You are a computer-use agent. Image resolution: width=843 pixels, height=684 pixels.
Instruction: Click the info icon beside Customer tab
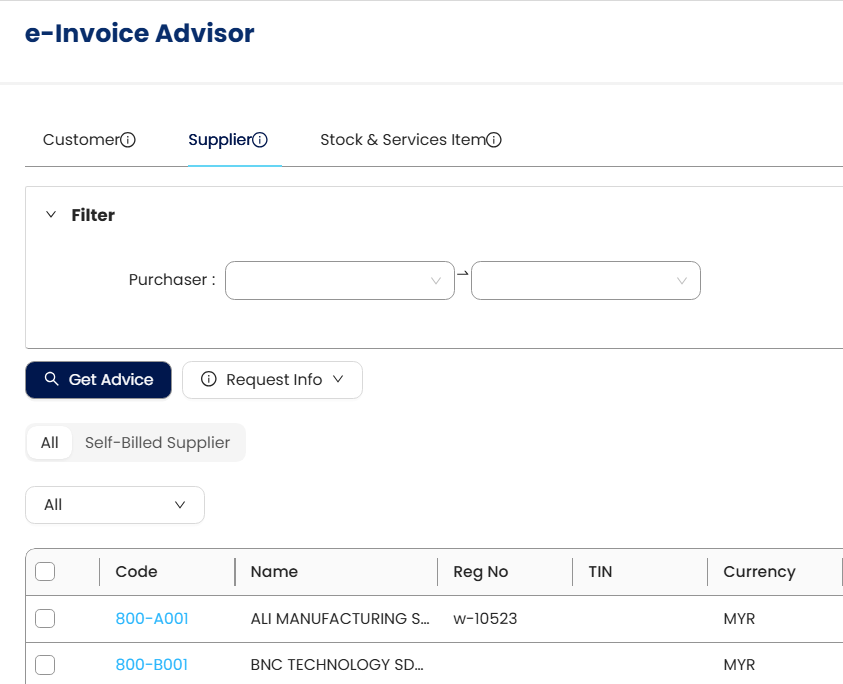click(128, 140)
